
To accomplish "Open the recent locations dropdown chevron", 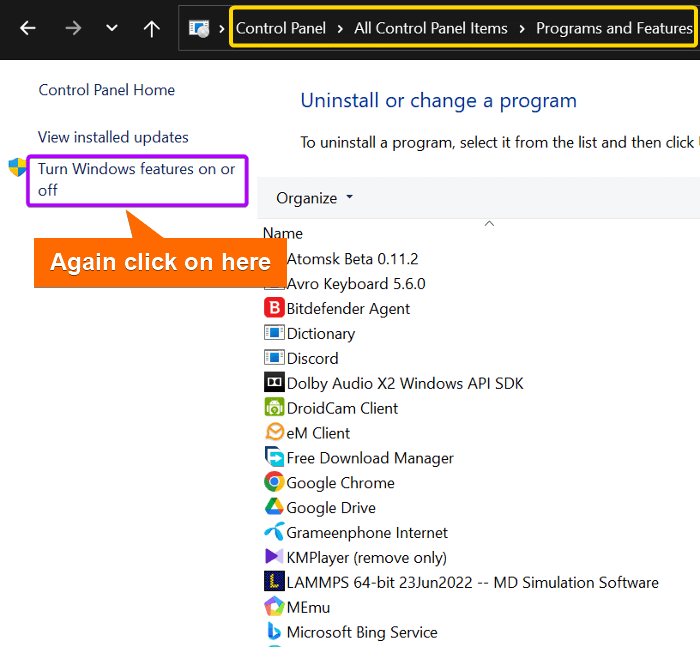I will (112, 28).
